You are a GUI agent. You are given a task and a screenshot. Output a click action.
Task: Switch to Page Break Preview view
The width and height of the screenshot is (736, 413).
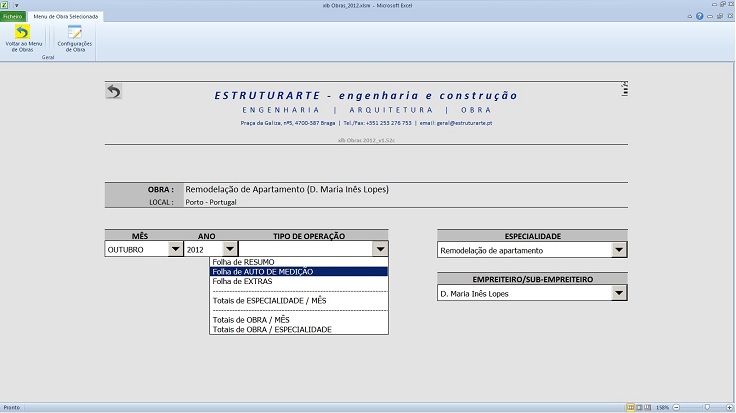pyautogui.click(x=648, y=407)
